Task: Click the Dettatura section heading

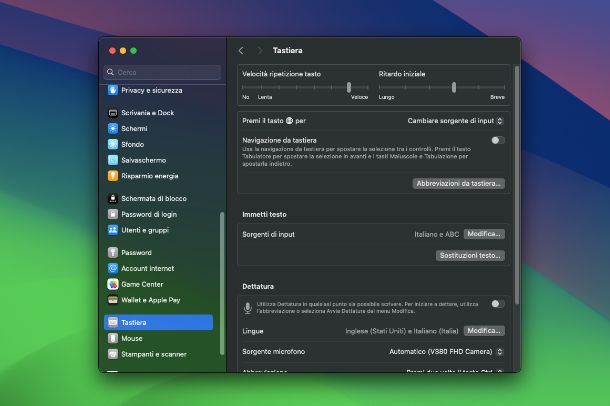Action: coord(258,286)
